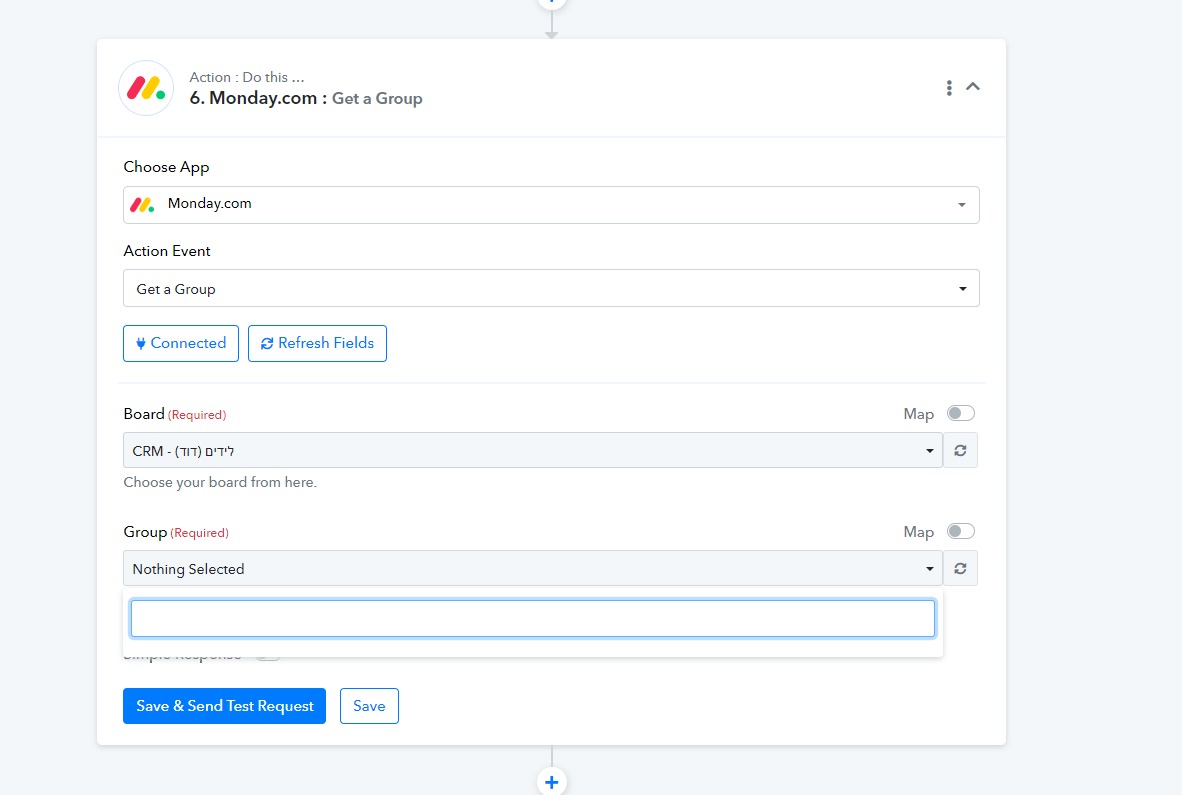The height and width of the screenshot is (795, 1182).
Task: Toggle the Map switch for Group
Action: tap(960, 531)
